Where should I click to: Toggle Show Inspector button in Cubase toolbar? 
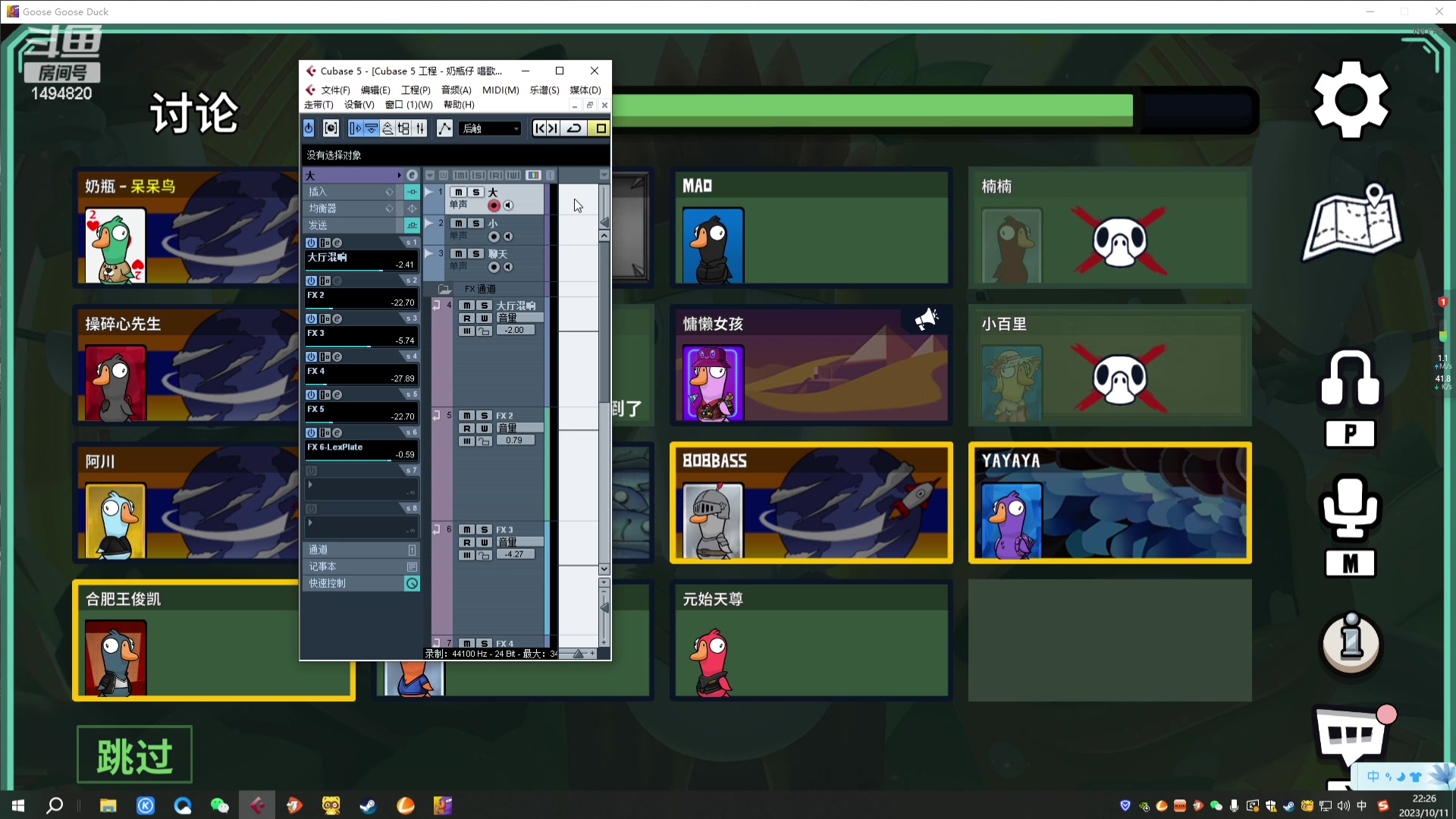point(355,128)
